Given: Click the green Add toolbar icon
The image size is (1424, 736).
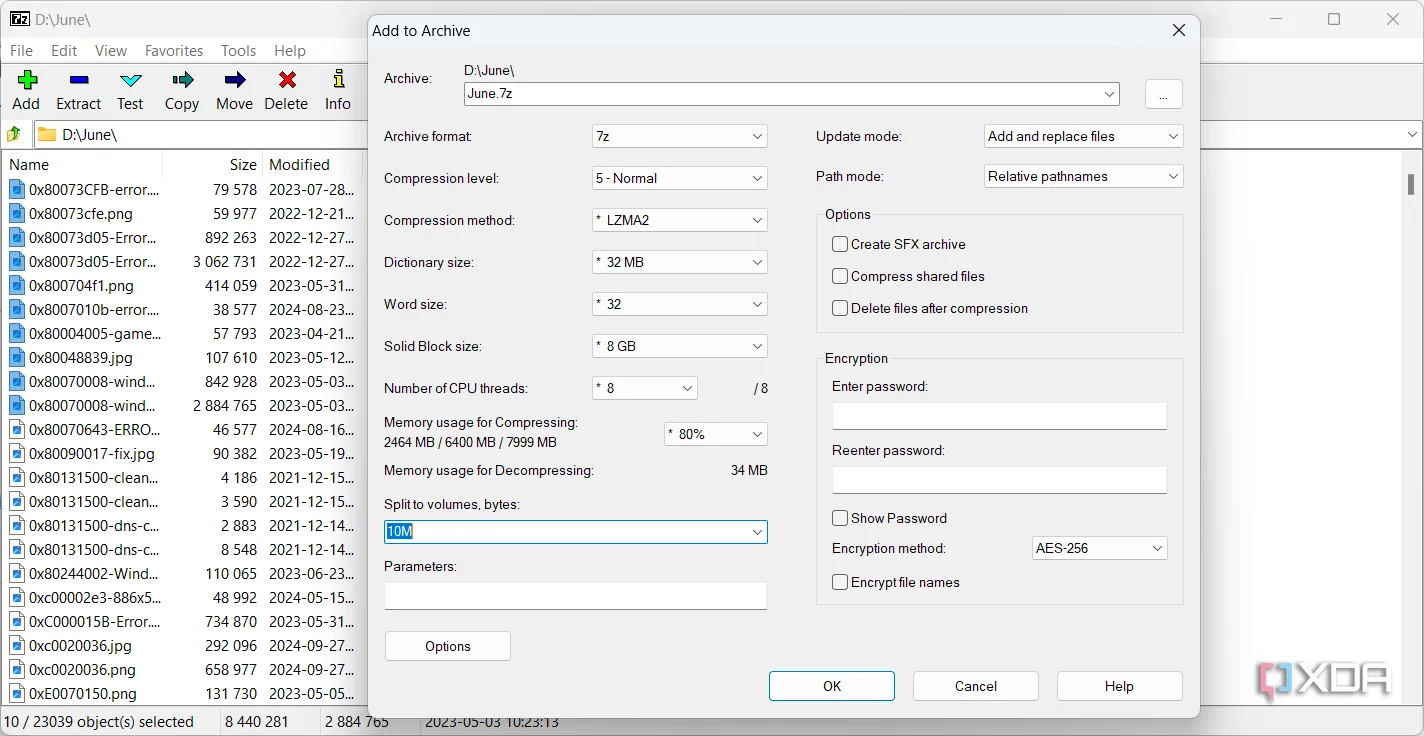Looking at the screenshot, I should coord(26,81).
